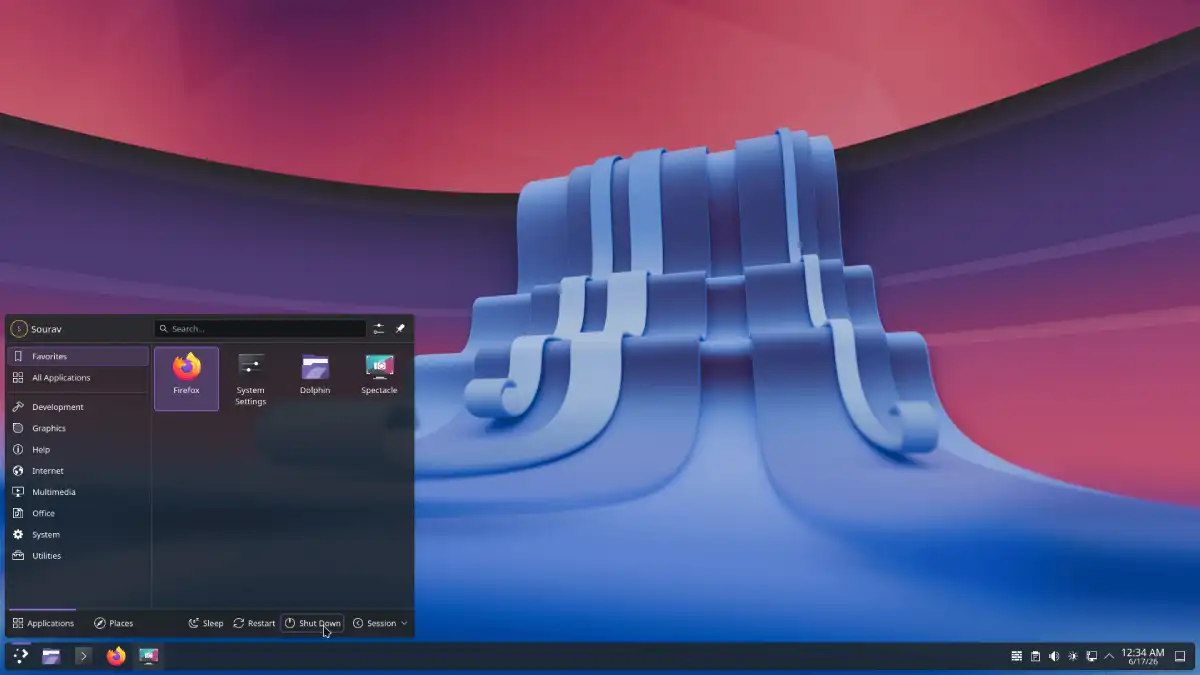
Task: Open the Utilities category
Action: click(78, 556)
